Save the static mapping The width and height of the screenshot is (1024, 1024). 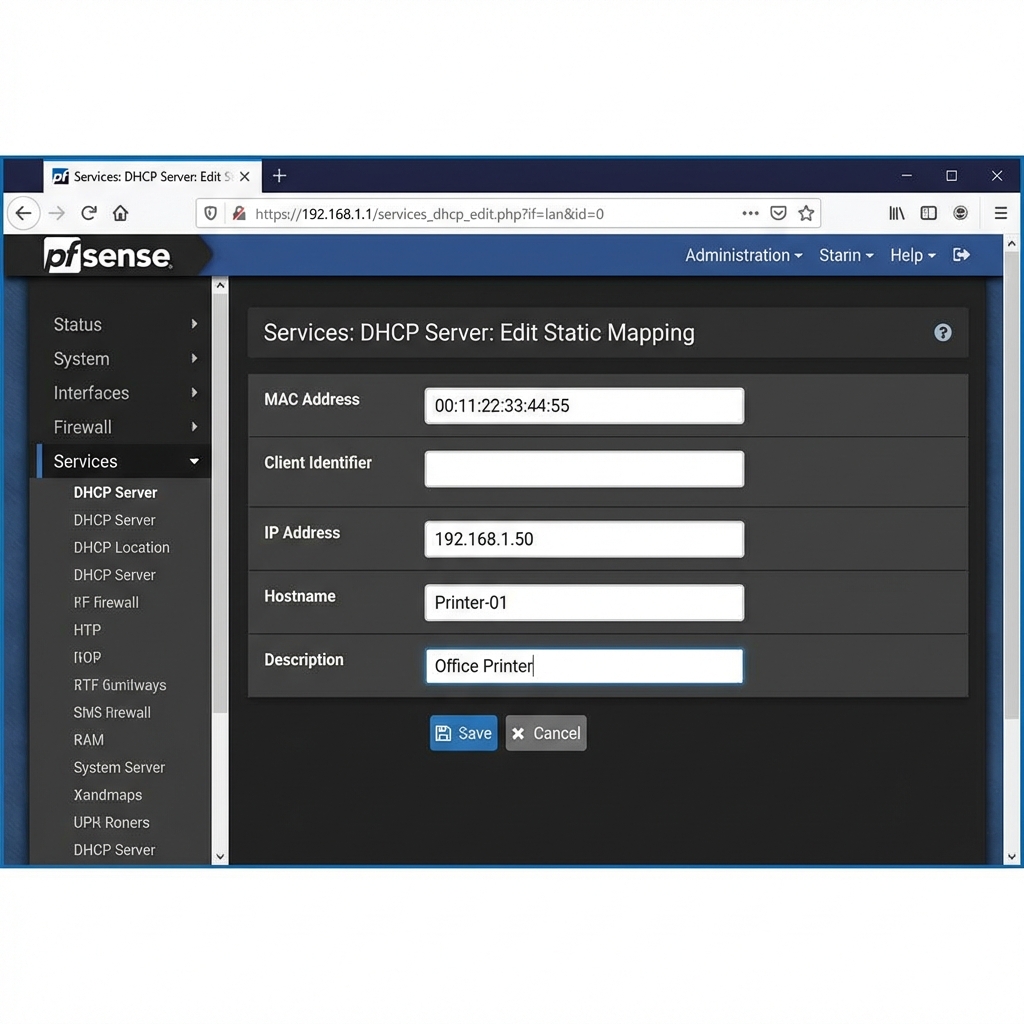pyautogui.click(x=463, y=733)
